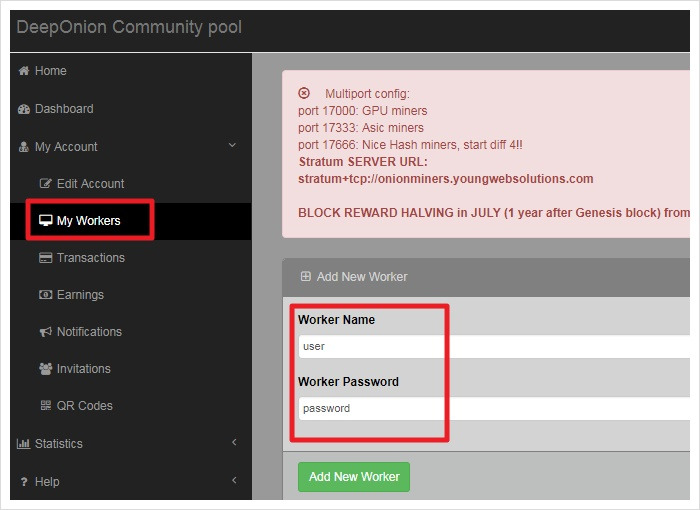
Task: Click the Help question mark icon
Action: (x=24, y=482)
